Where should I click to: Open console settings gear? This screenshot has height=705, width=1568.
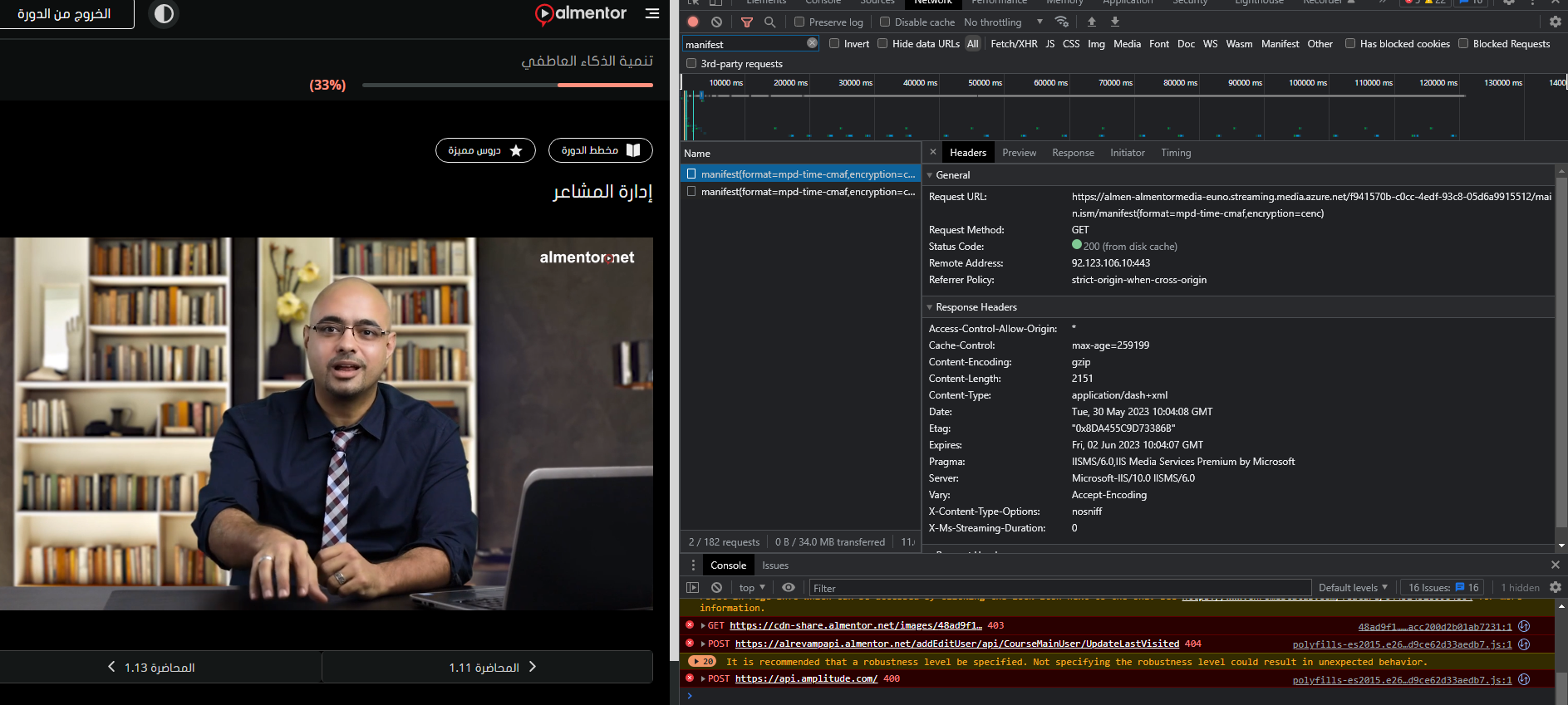click(x=1556, y=587)
